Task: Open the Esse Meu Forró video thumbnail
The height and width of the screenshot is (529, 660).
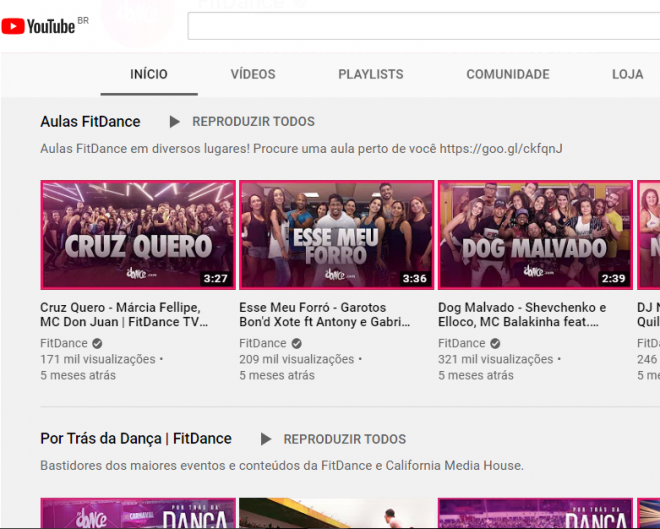Action: (x=337, y=235)
